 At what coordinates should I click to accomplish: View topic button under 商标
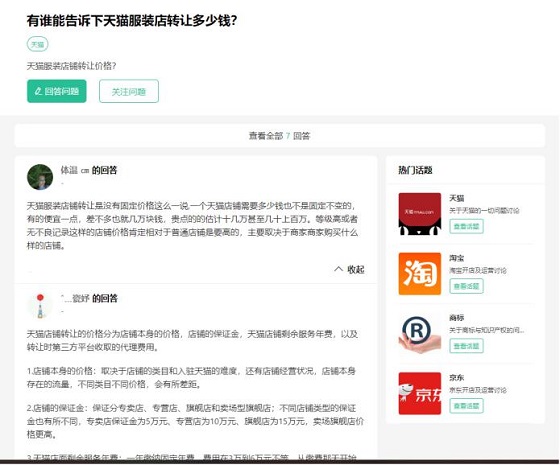[x=466, y=346]
